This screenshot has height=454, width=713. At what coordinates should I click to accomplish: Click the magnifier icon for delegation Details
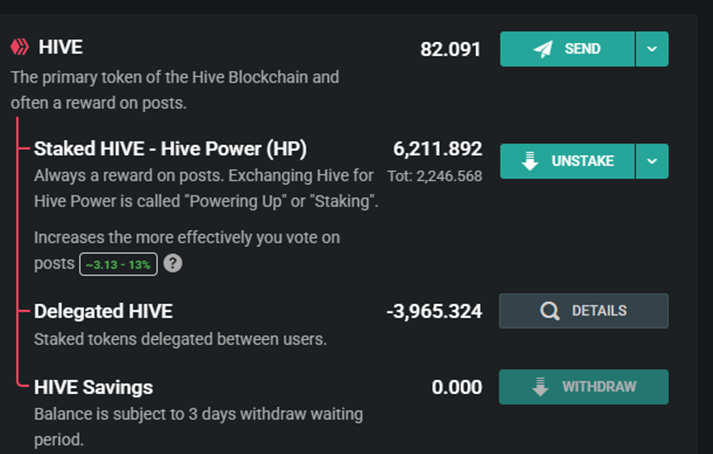[x=549, y=311]
